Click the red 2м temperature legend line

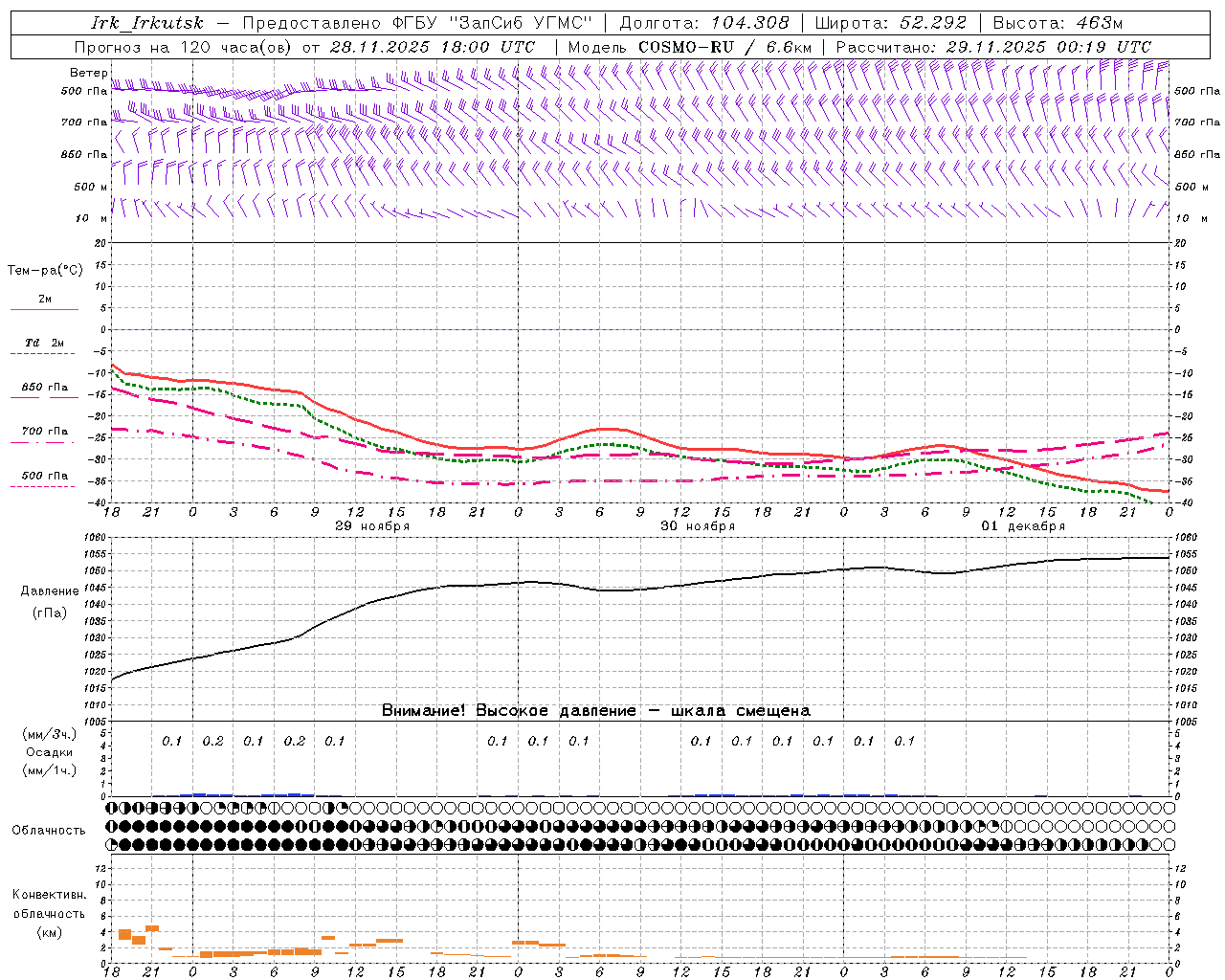[44, 309]
